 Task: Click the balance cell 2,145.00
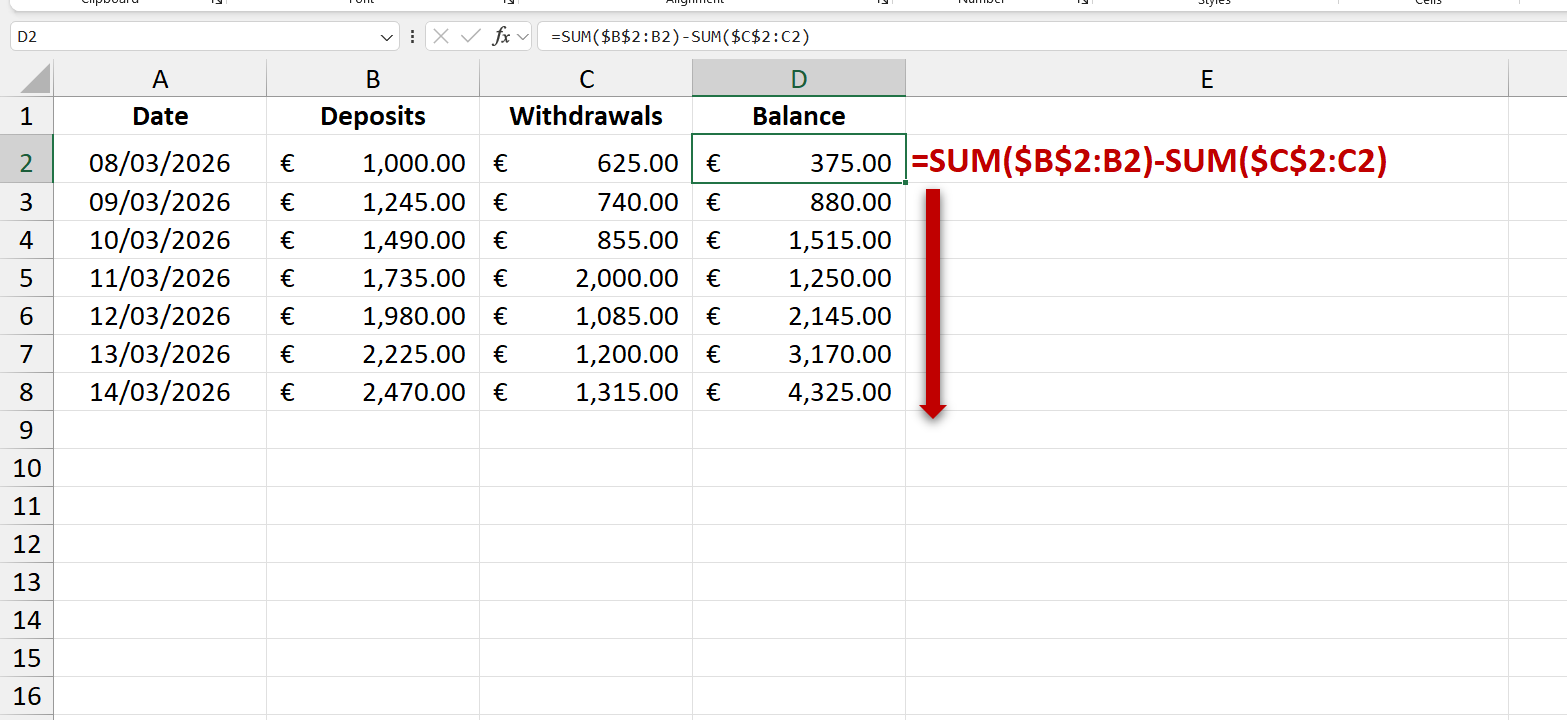point(799,316)
